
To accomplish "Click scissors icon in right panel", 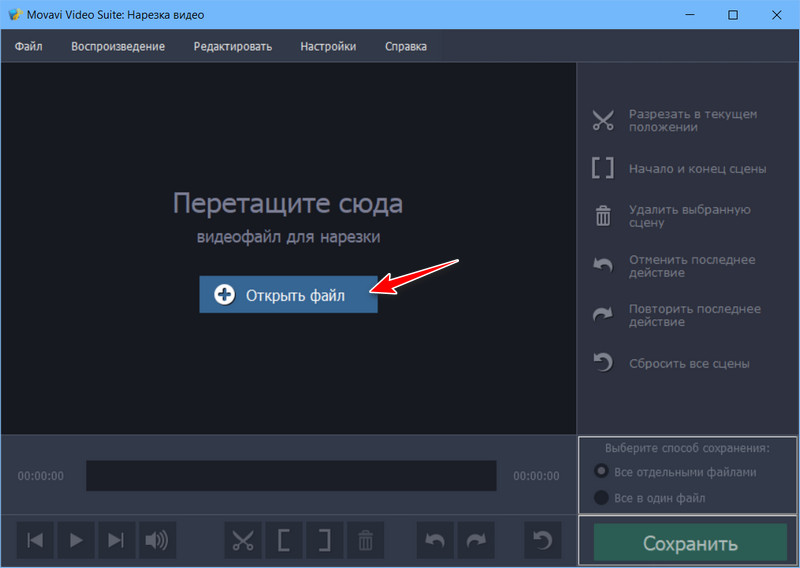I will point(603,120).
